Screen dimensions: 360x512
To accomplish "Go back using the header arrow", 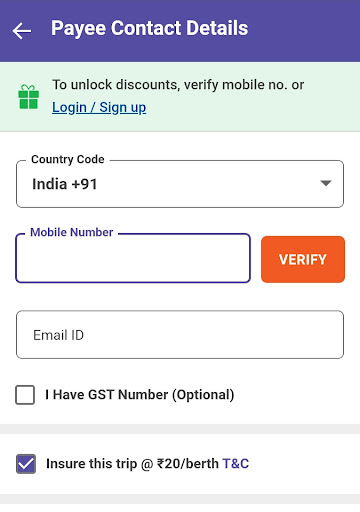I will click(x=22, y=31).
